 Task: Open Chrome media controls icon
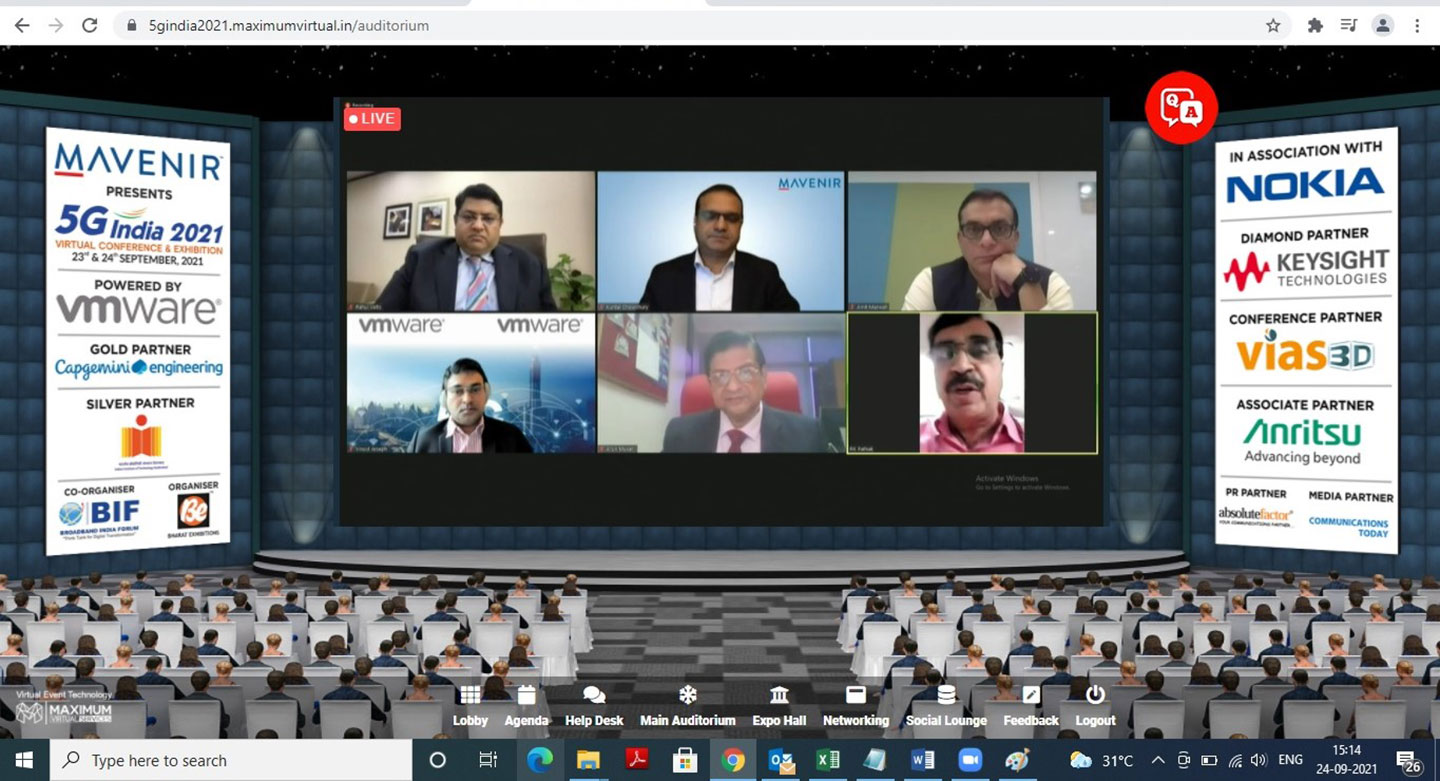pos(1349,26)
